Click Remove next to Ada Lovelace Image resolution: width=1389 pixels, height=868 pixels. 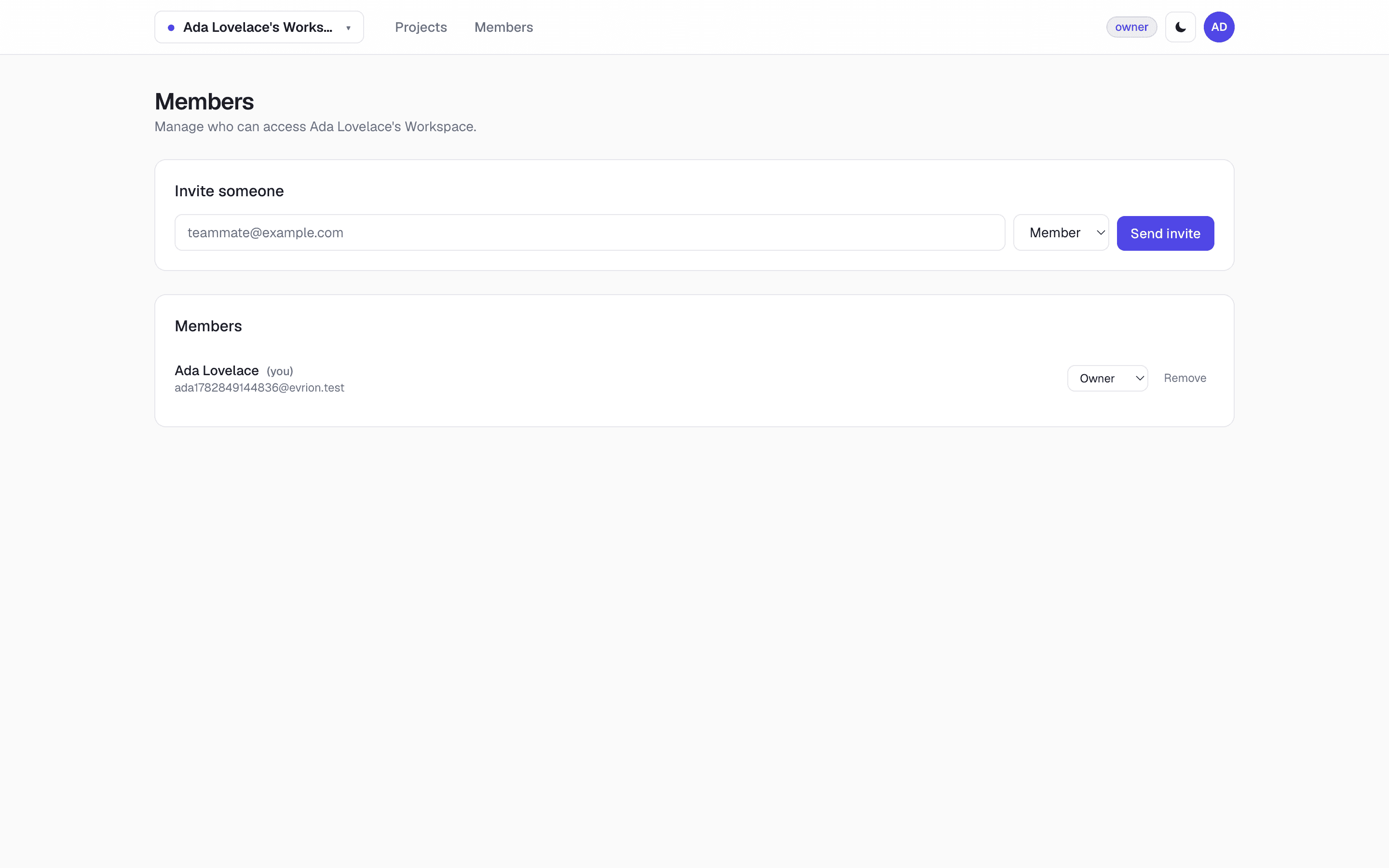[x=1185, y=379]
